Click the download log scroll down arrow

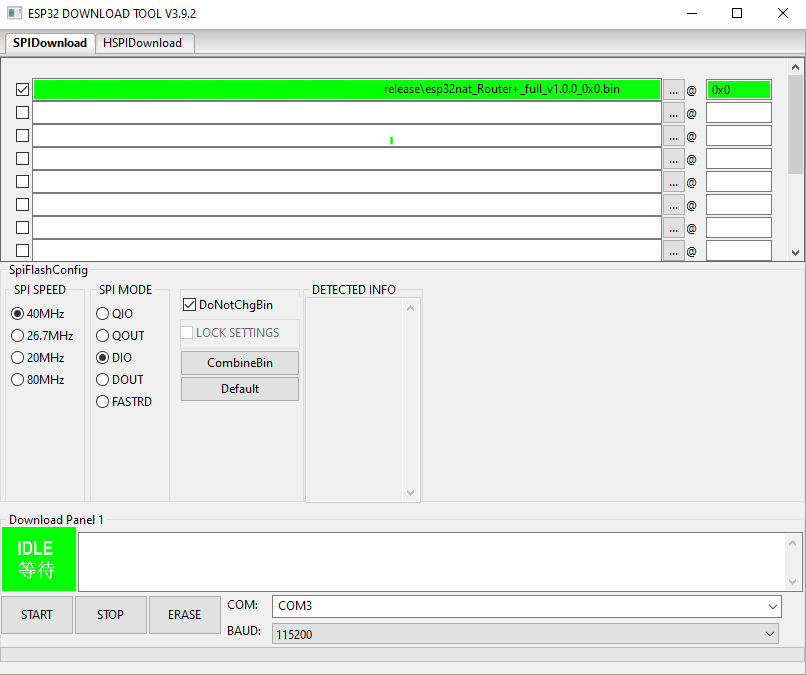pyautogui.click(x=792, y=582)
